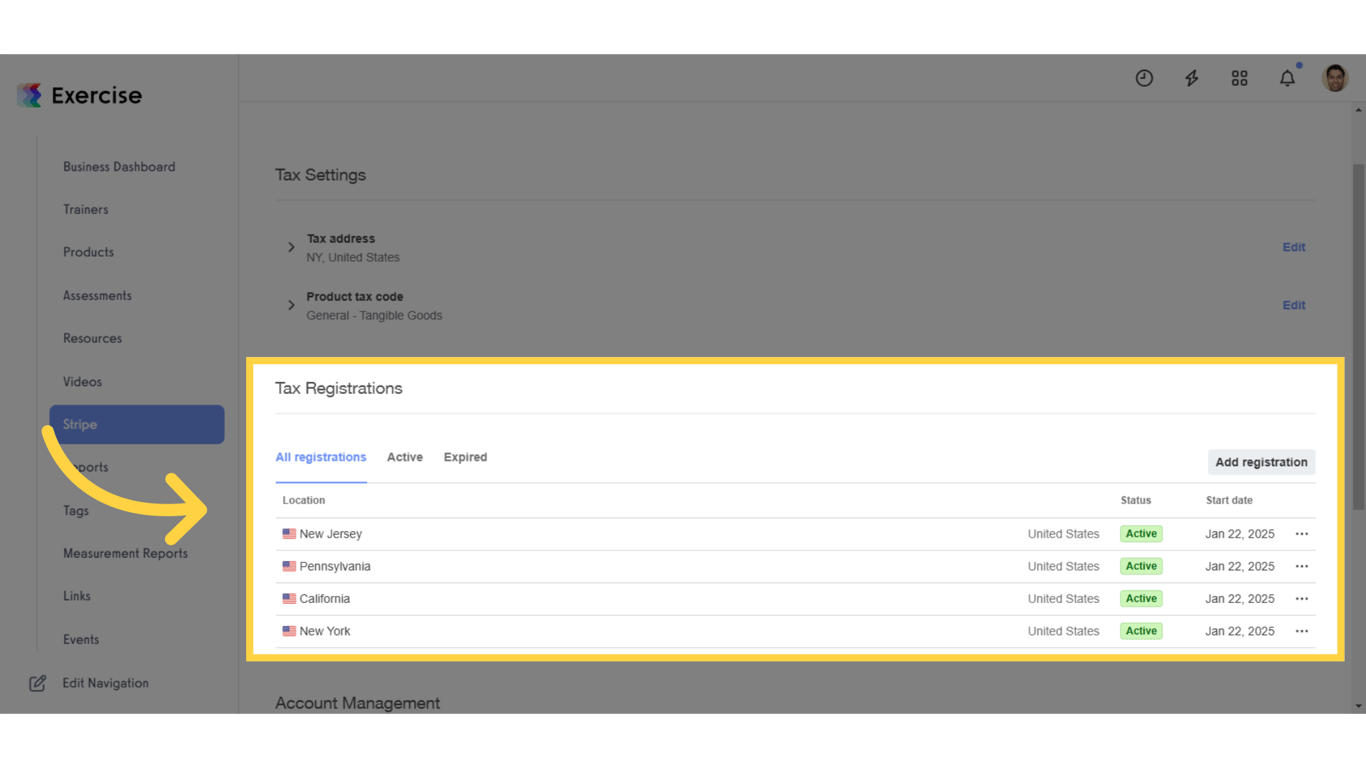Open the apps grid icon
The width and height of the screenshot is (1366, 768).
click(1239, 77)
